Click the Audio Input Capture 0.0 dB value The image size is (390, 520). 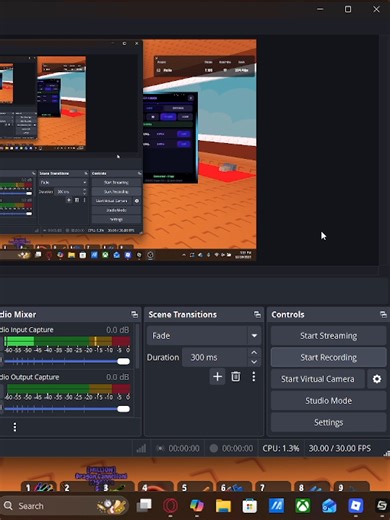[117, 330]
